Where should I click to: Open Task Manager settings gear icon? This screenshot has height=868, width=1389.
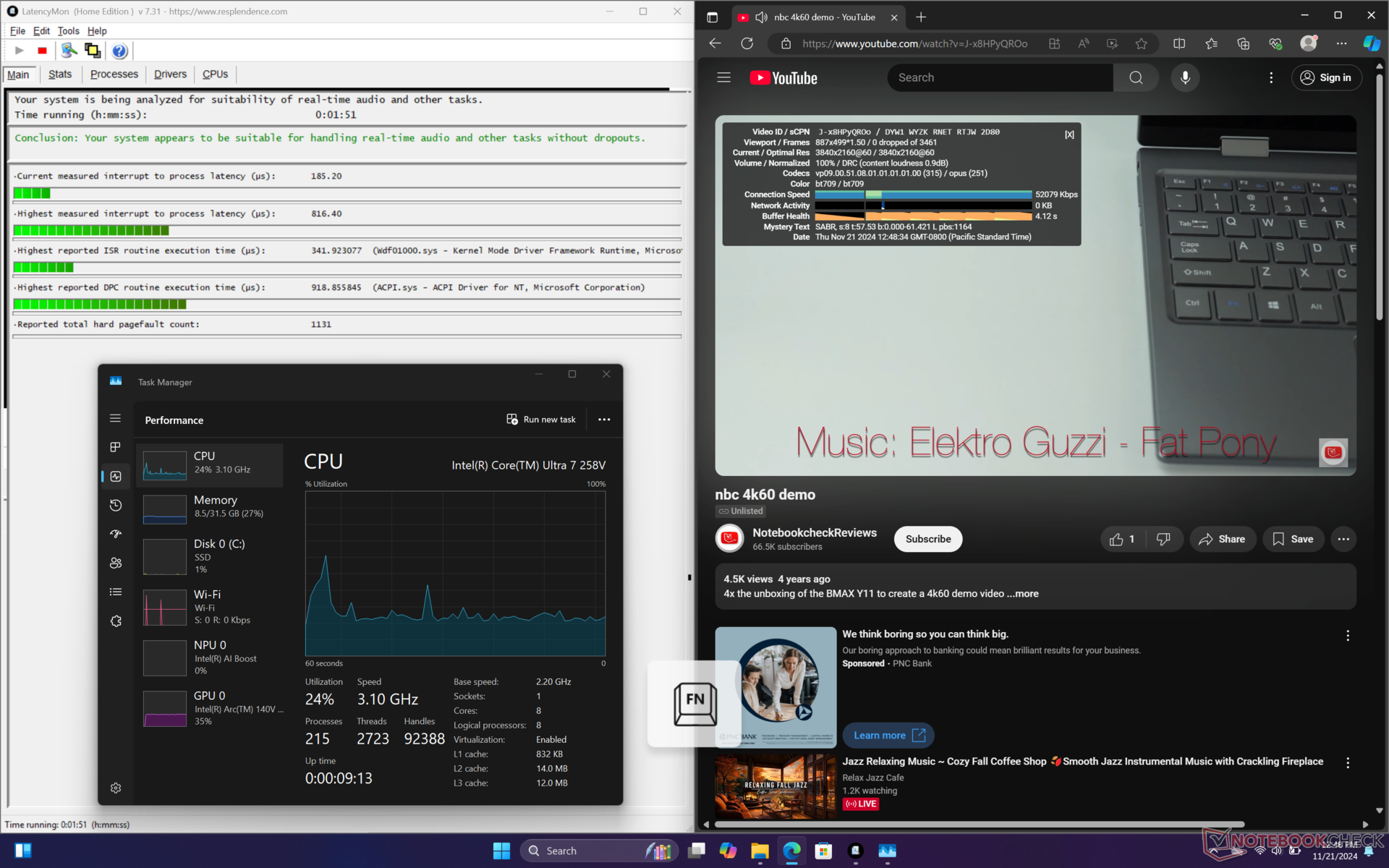pos(116,788)
